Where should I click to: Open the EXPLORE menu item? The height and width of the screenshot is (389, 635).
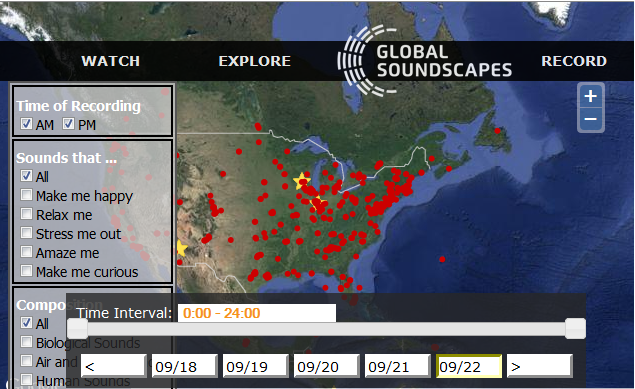(254, 61)
